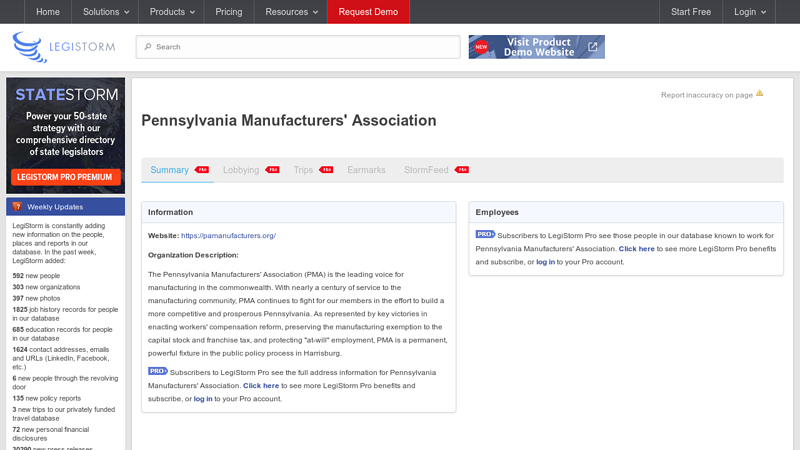The height and width of the screenshot is (450, 800).
Task: Click the search magnifier icon
Action: click(148, 46)
